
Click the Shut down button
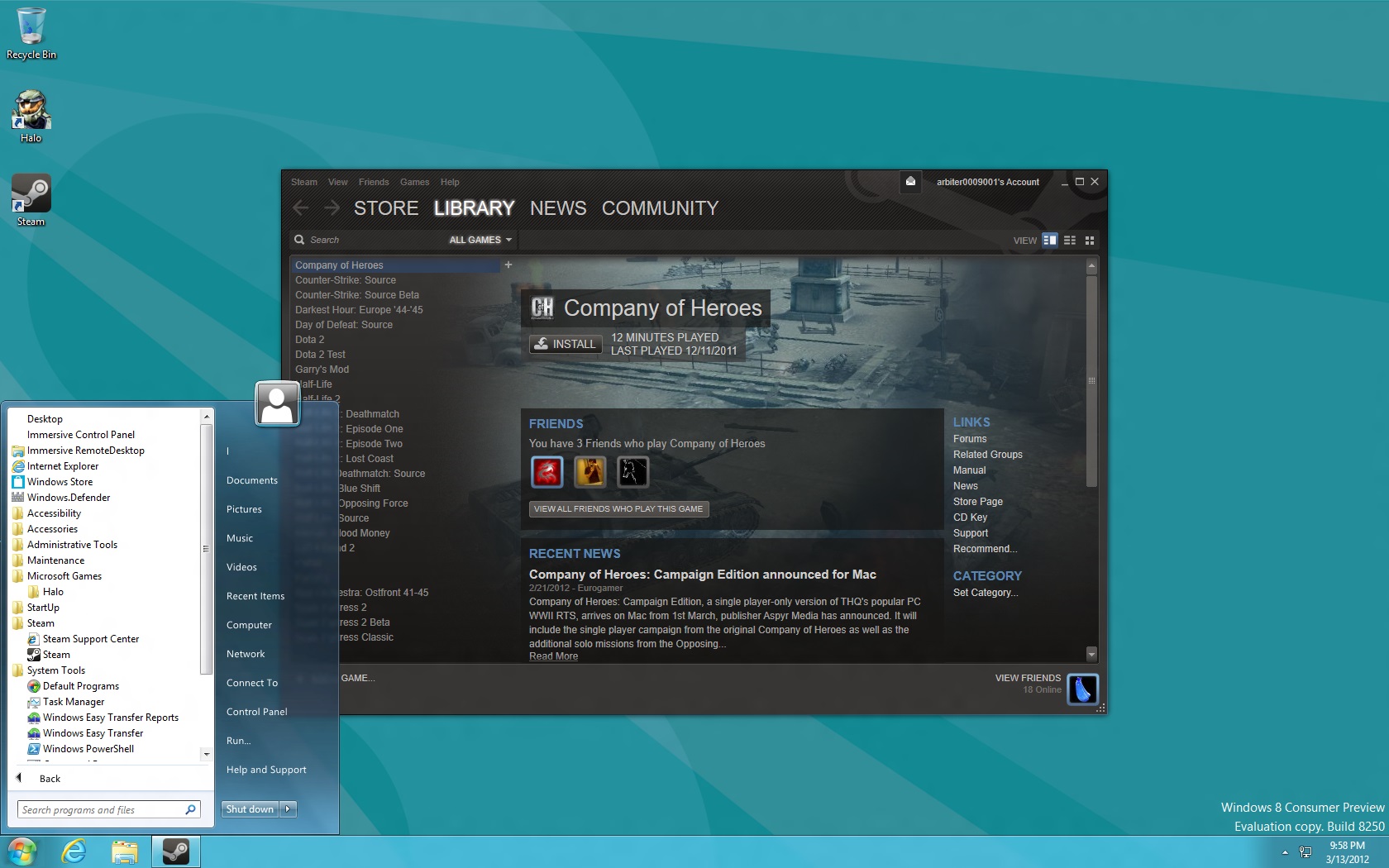click(251, 809)
